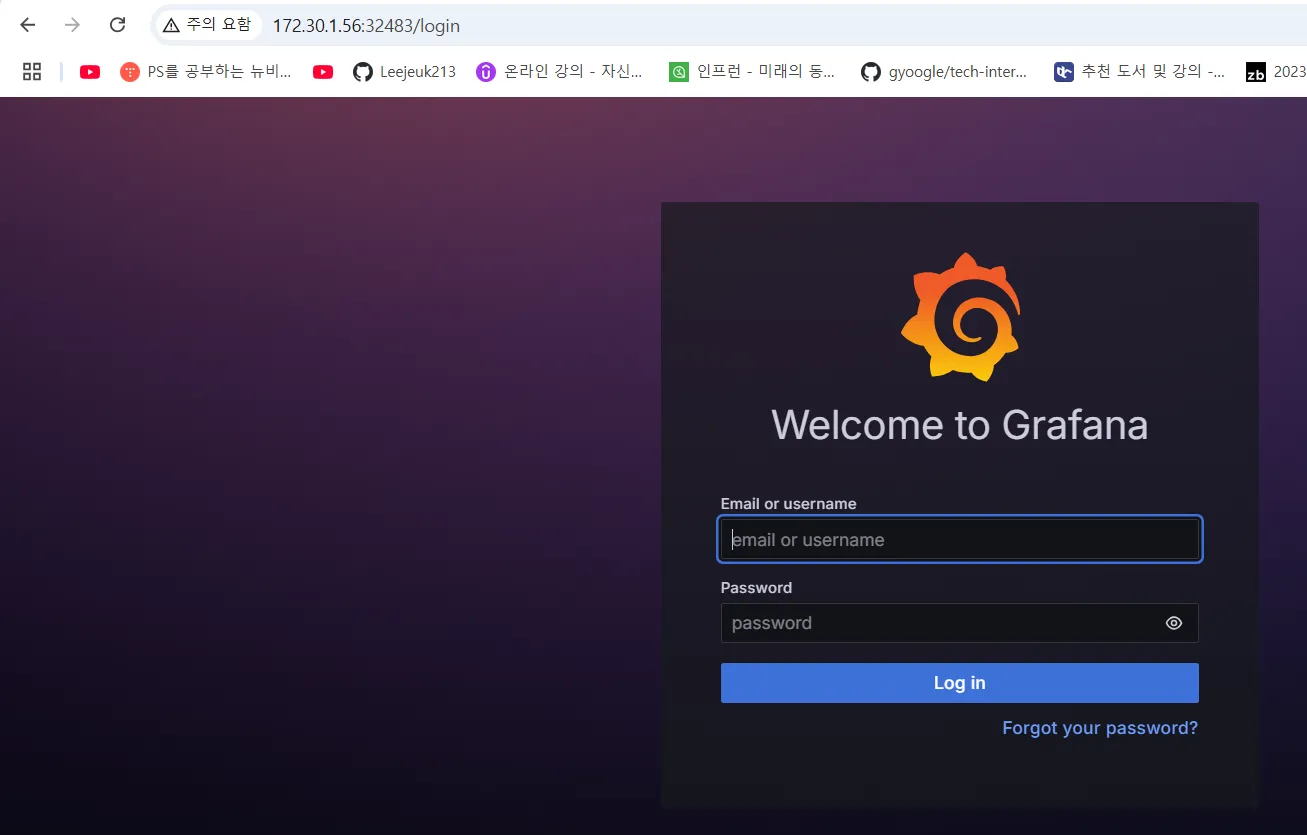Click the browser forward arrow

coord(72,25)
